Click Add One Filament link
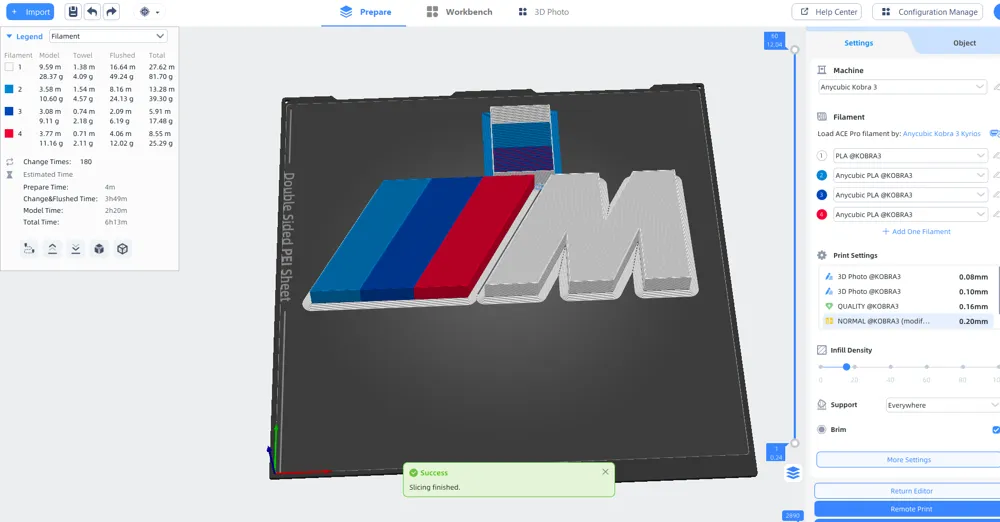 click(x=916, y=232)
